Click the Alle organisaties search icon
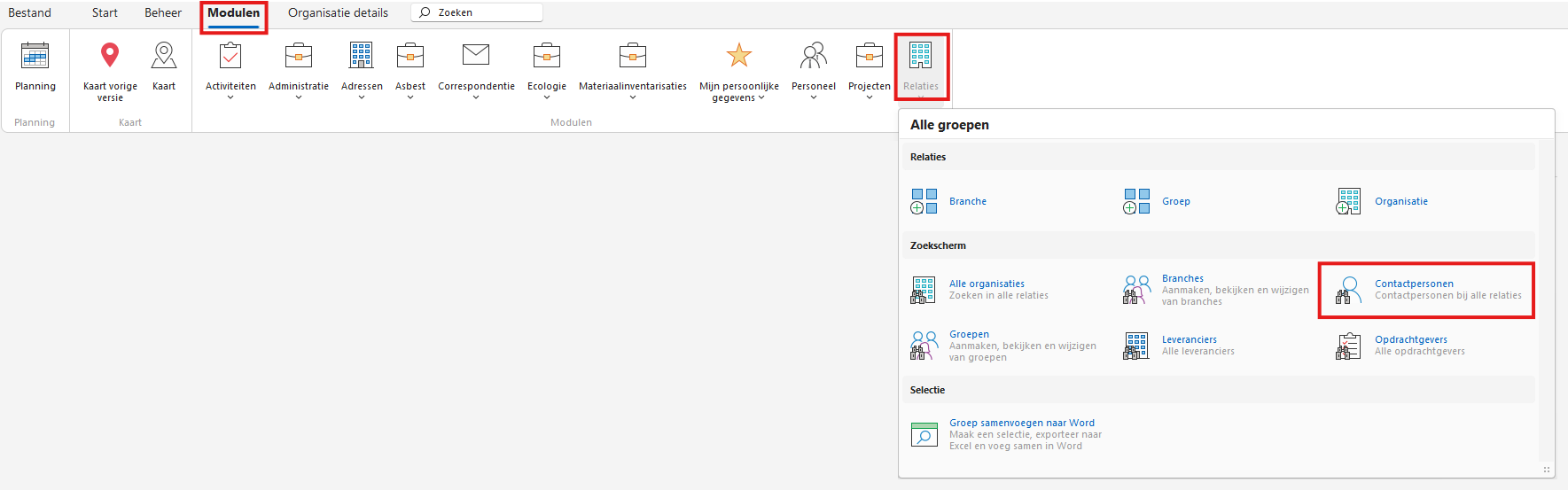 (923, 290)
